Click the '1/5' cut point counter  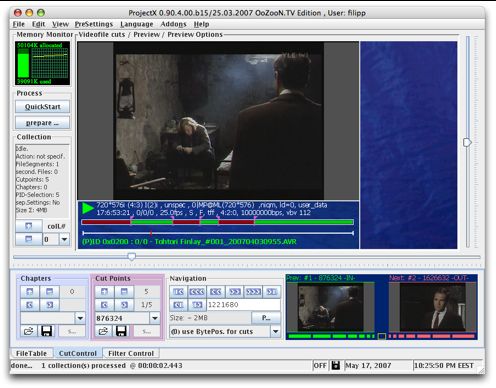pyautogui.click(x=146, y=305)
